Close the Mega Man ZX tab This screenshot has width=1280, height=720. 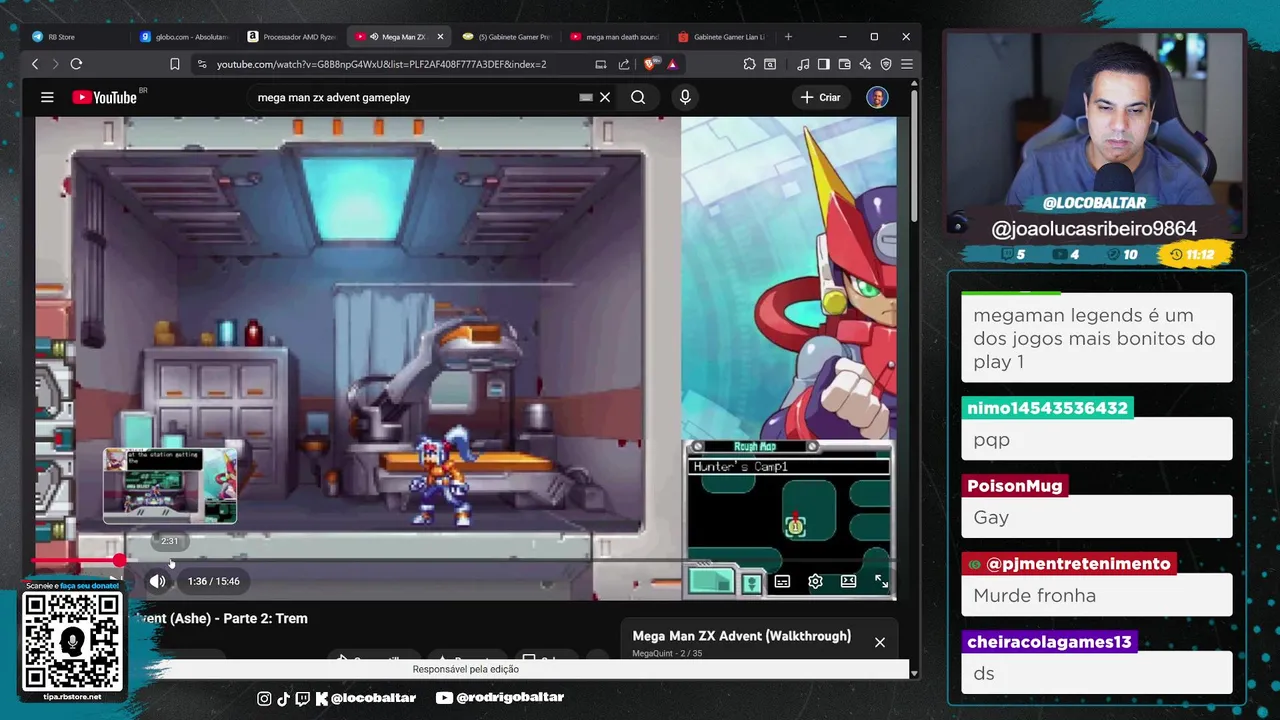click(440, 37)
